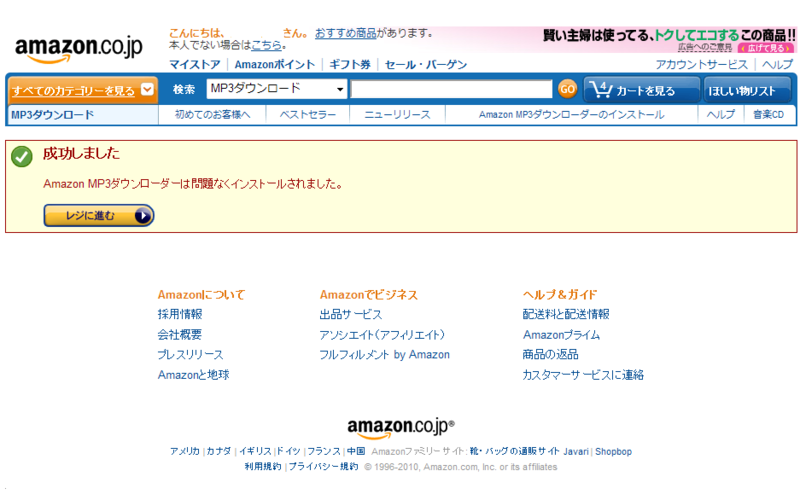Select the 初めてのお客様へ tab
This screenshot has height=500, width=800.
pyautogui.click(x=212, y=115)
